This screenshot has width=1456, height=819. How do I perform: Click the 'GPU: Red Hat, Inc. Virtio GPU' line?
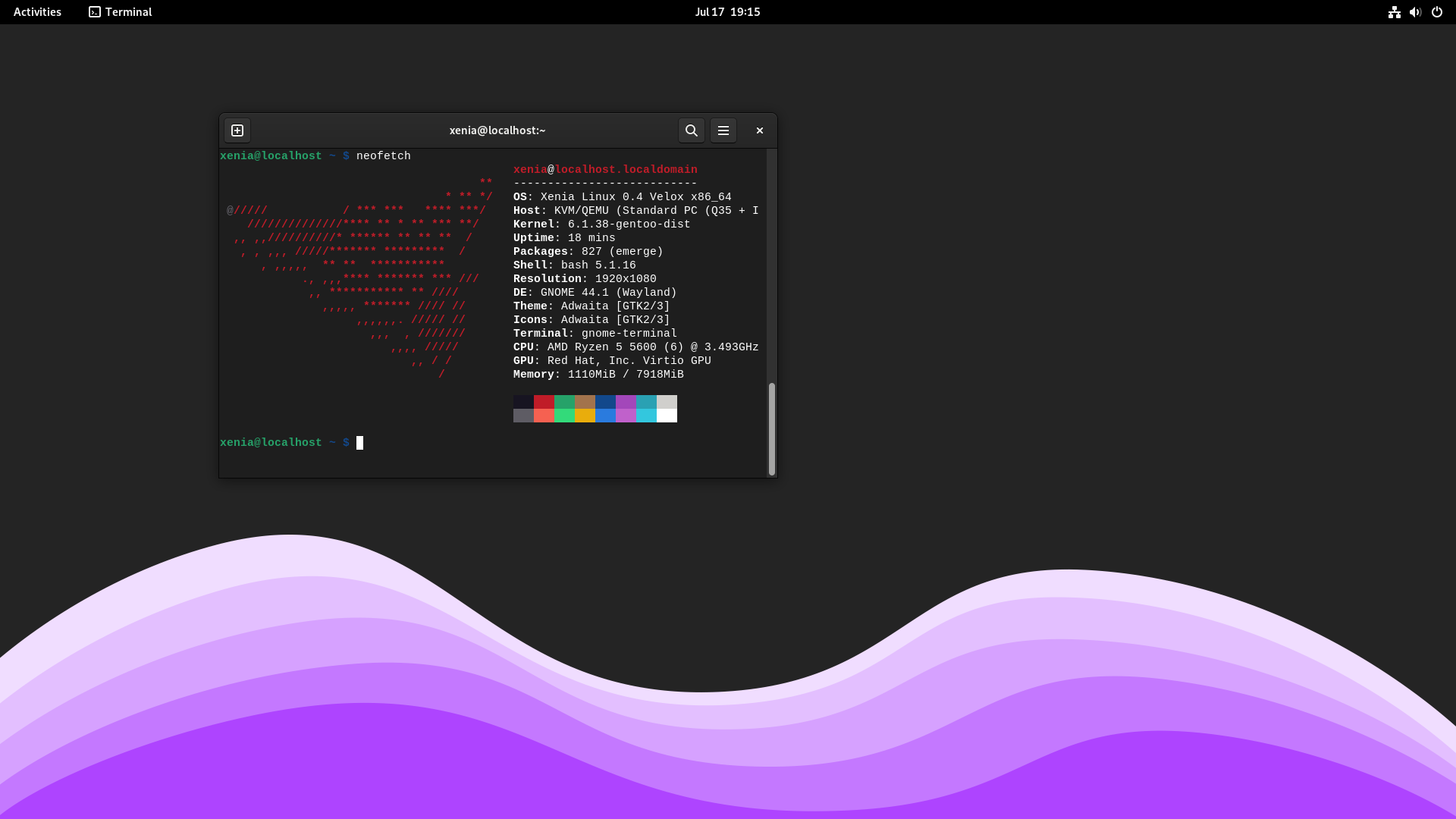pos(612,361)
